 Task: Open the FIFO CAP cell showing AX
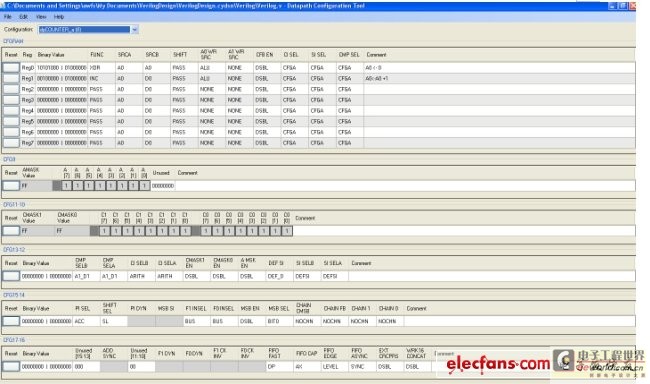307,367
